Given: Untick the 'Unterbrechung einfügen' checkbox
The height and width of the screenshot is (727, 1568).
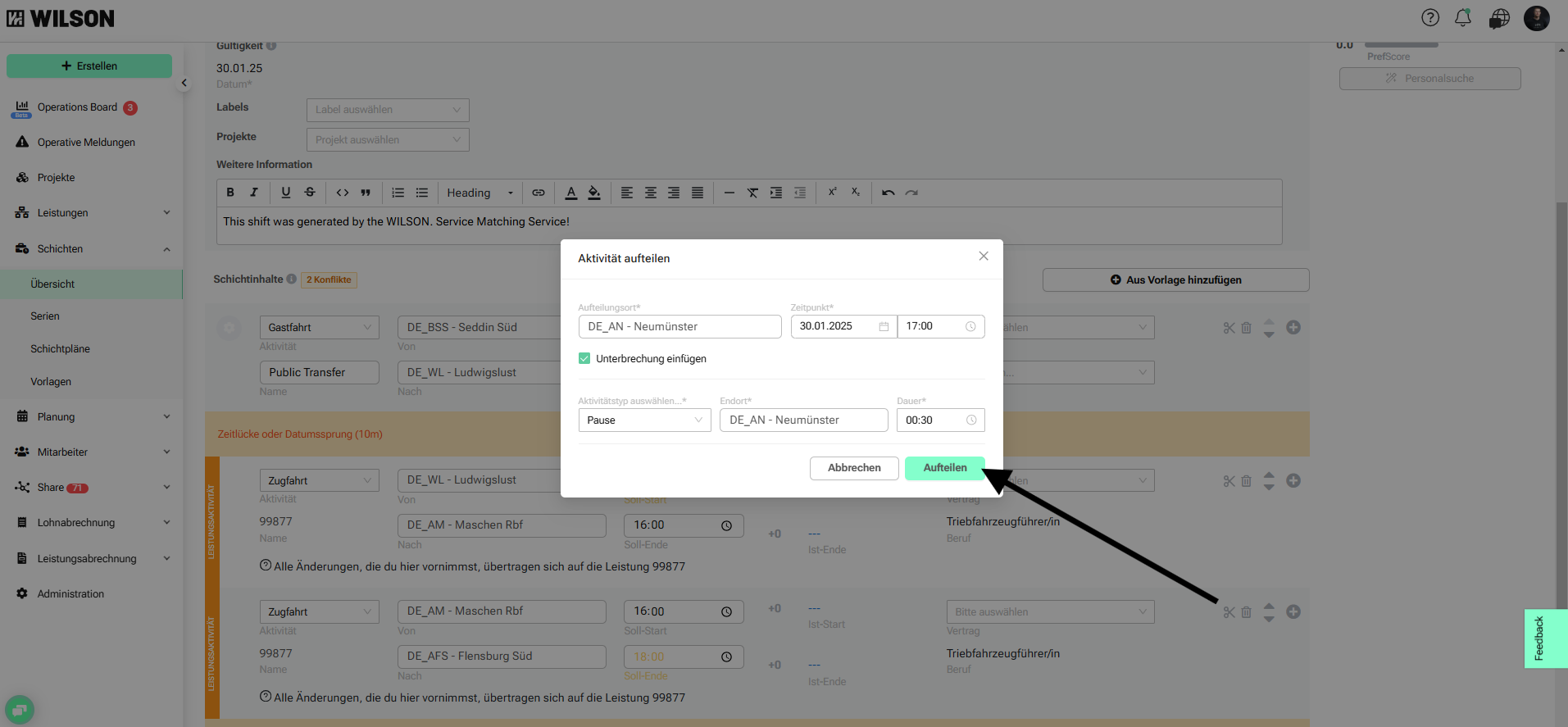Looking at the screenshot, I should (584, 358).
